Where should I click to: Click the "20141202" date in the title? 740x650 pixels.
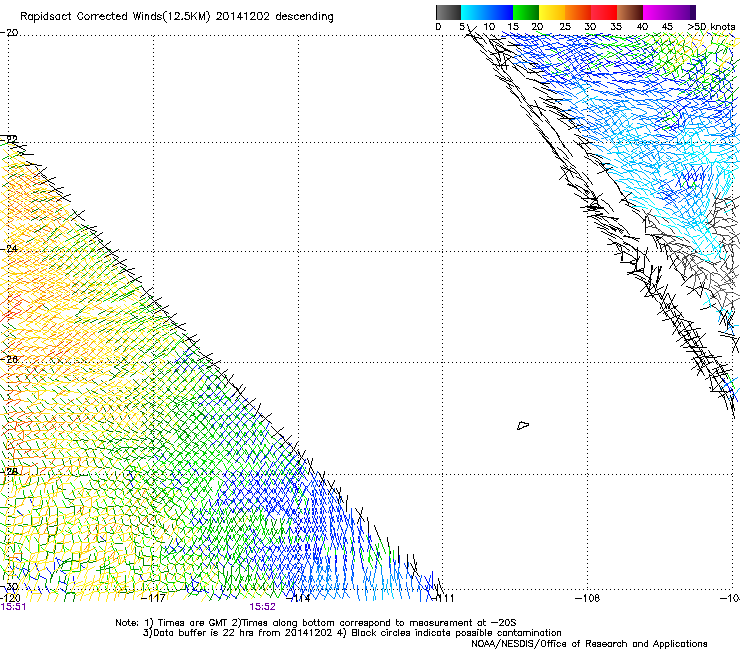(243, 17)
